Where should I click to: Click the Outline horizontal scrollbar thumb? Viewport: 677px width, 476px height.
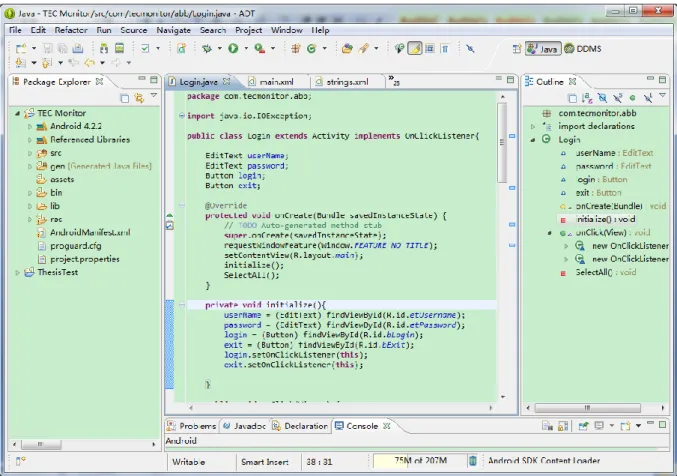click(x=588, y=408)
